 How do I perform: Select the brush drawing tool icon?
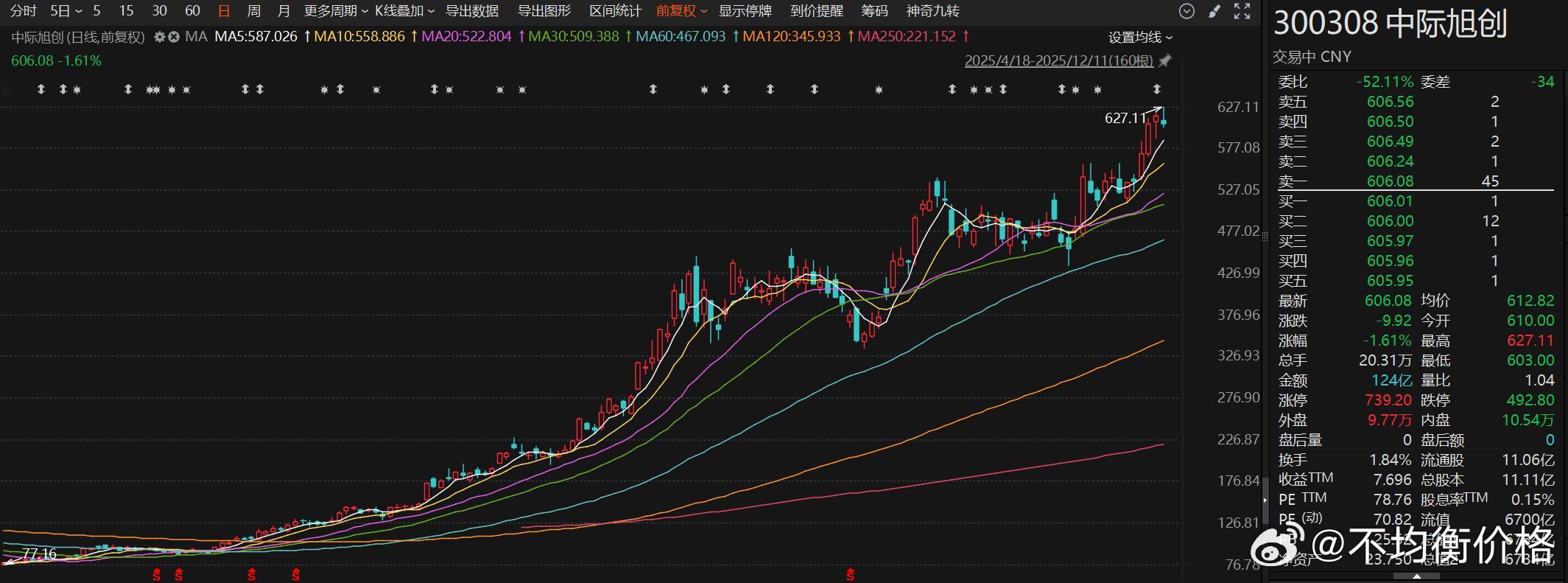coord(1214,11)
